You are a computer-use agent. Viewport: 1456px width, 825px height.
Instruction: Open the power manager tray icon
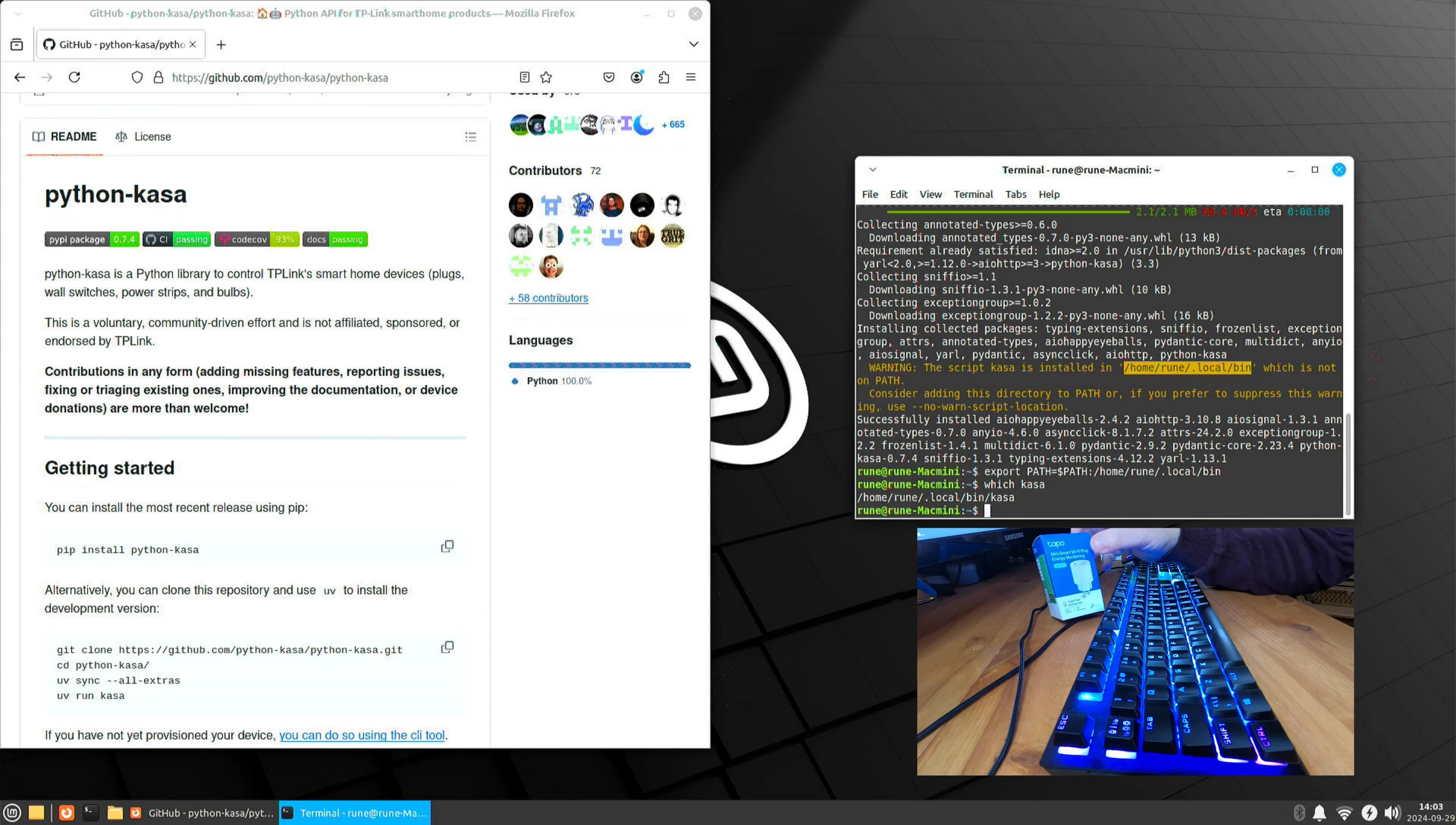tap(1369, 812)
